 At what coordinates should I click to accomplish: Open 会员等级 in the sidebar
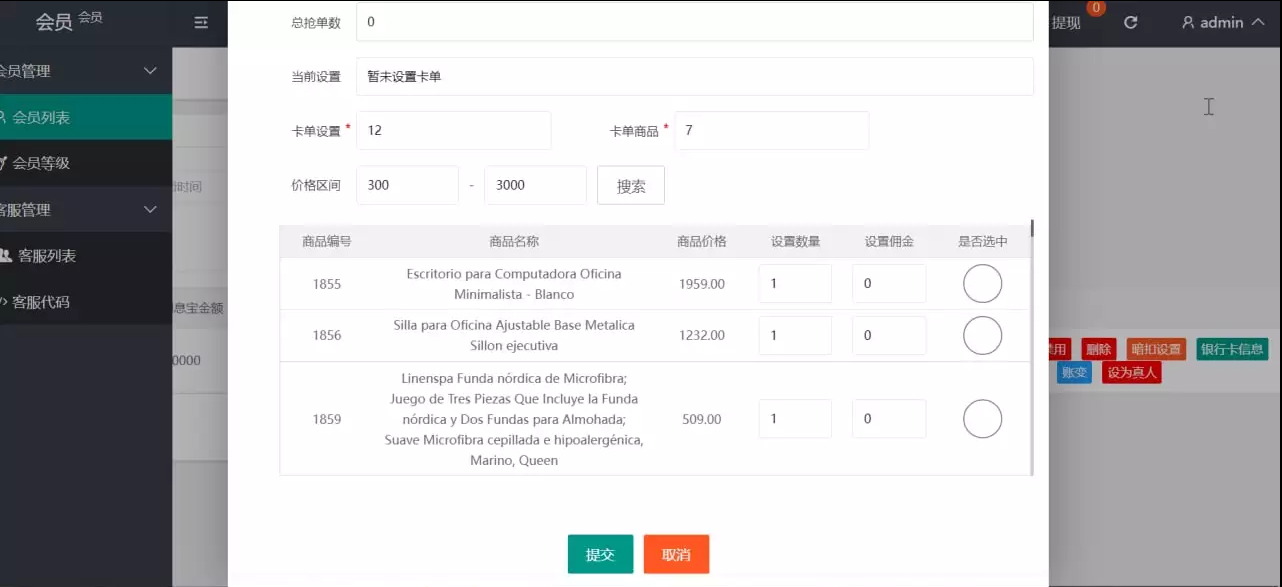click(x=41, y=163)
